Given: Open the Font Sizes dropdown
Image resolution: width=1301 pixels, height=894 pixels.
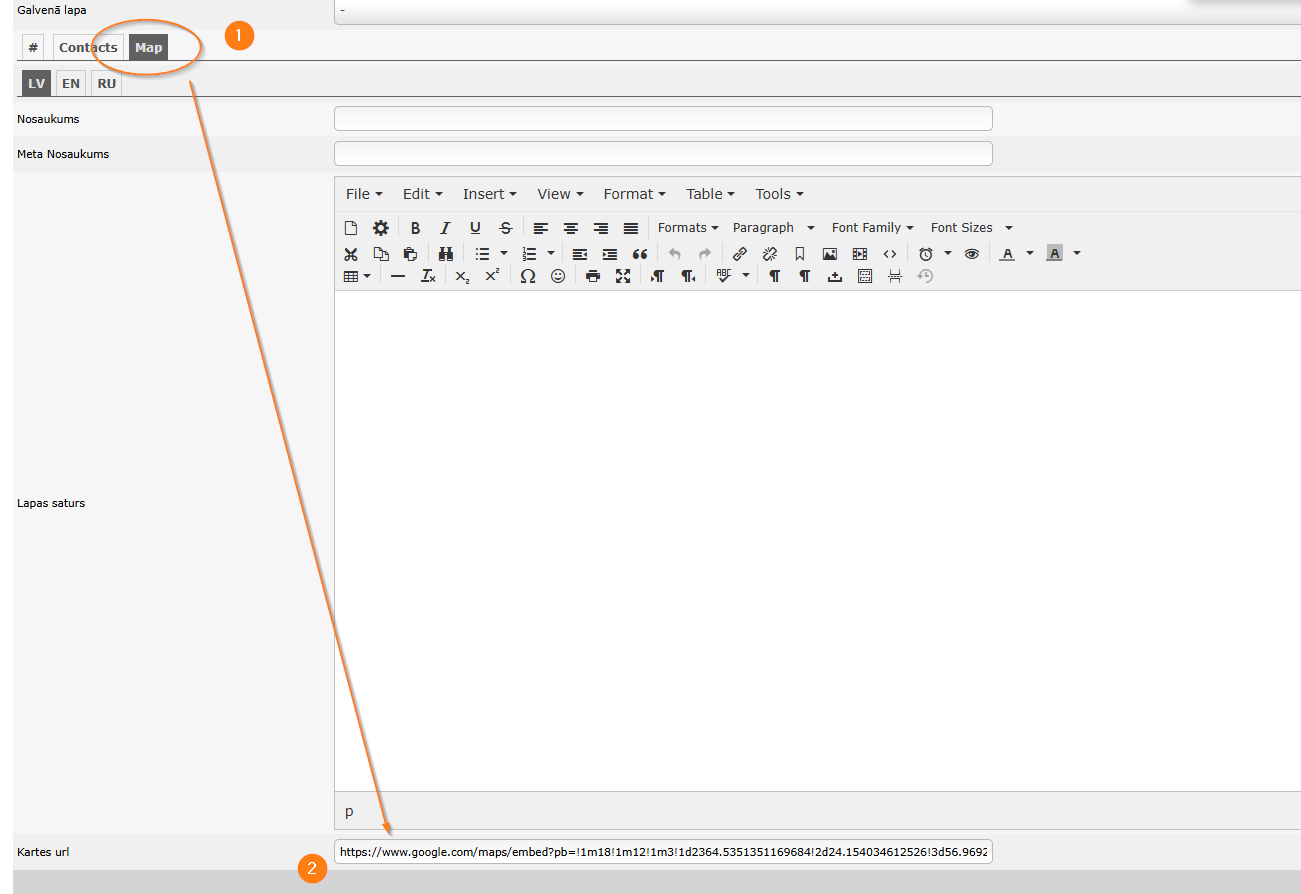Looking at the screenshot, I should click(x=971, y=228).
